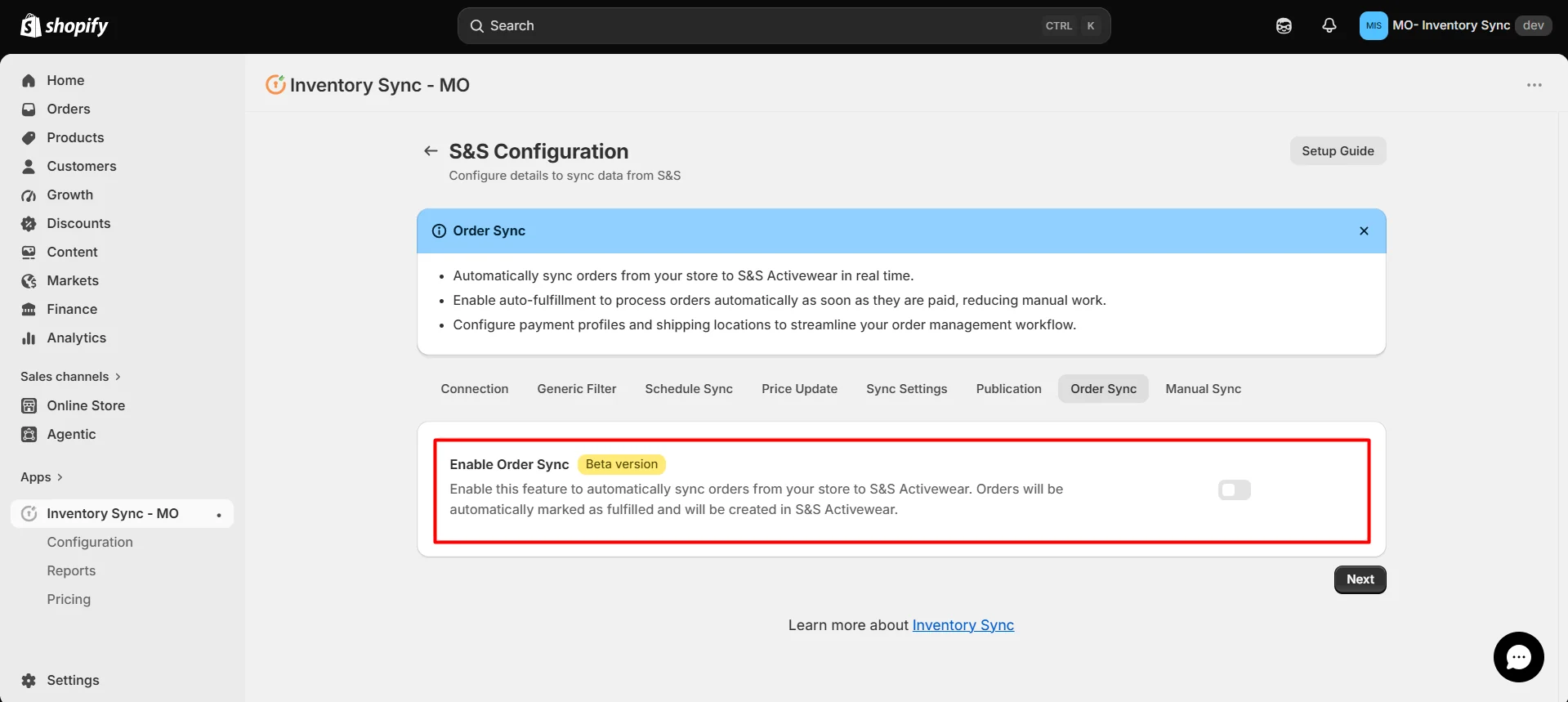The image size is (1568, 702).
Task: Open Reports under Inventory Sync - MO
Action: [x=71, y=570]
